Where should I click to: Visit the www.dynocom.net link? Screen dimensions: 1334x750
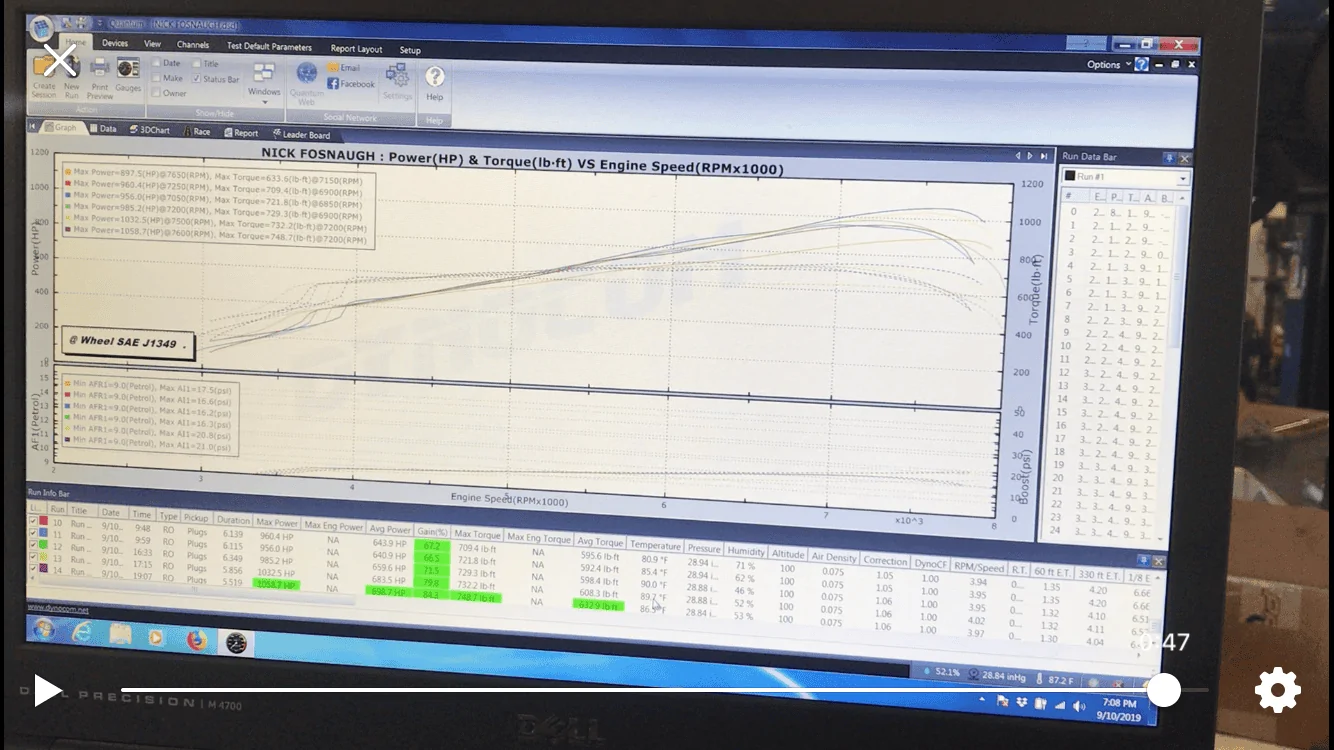click(x=58, y=609)
